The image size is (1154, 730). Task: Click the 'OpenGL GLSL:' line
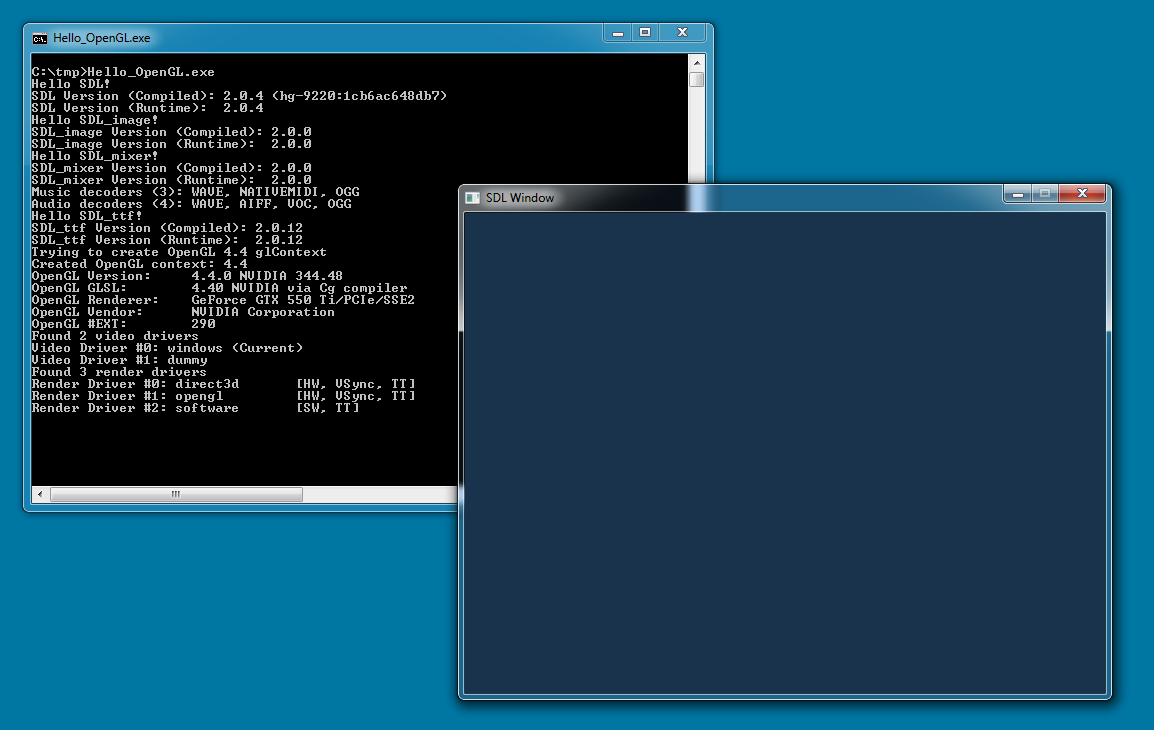tap(219, 288)
